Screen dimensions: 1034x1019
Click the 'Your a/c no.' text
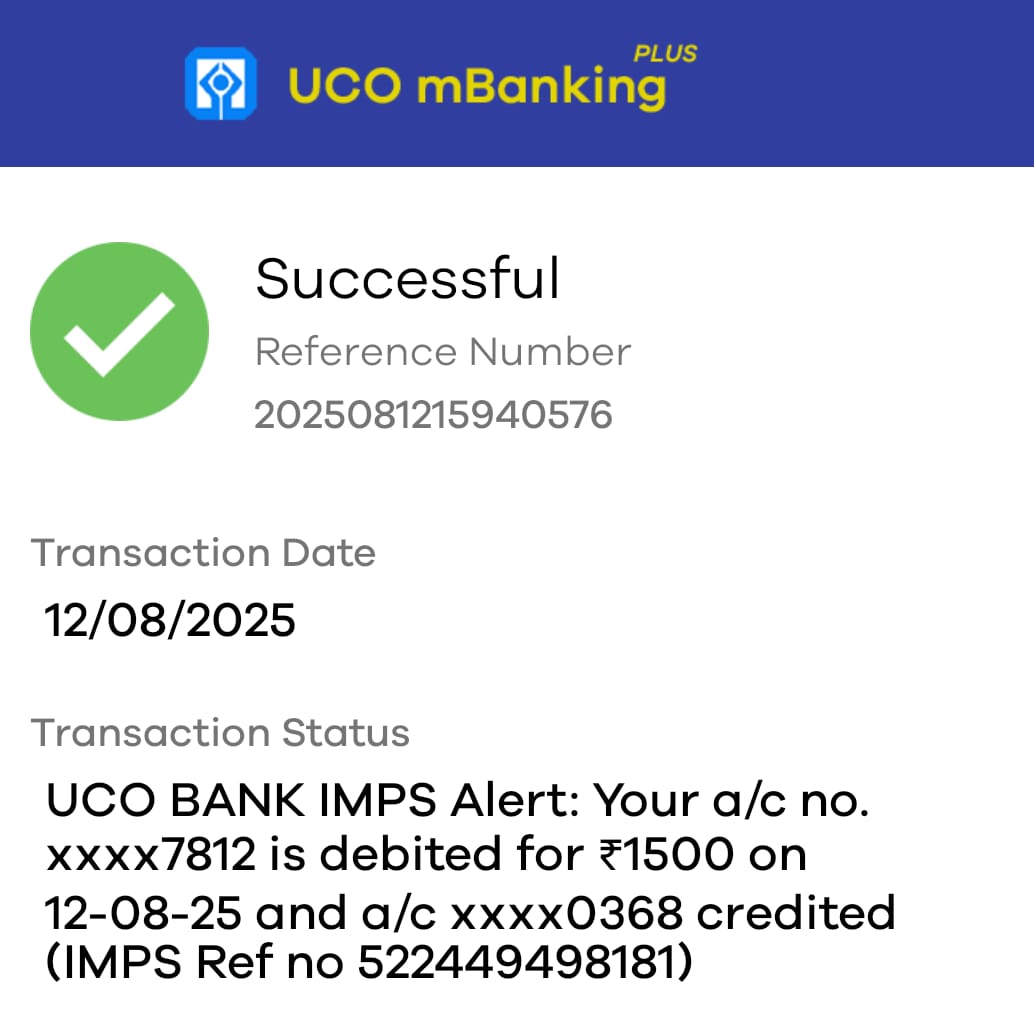coord(732,801)
